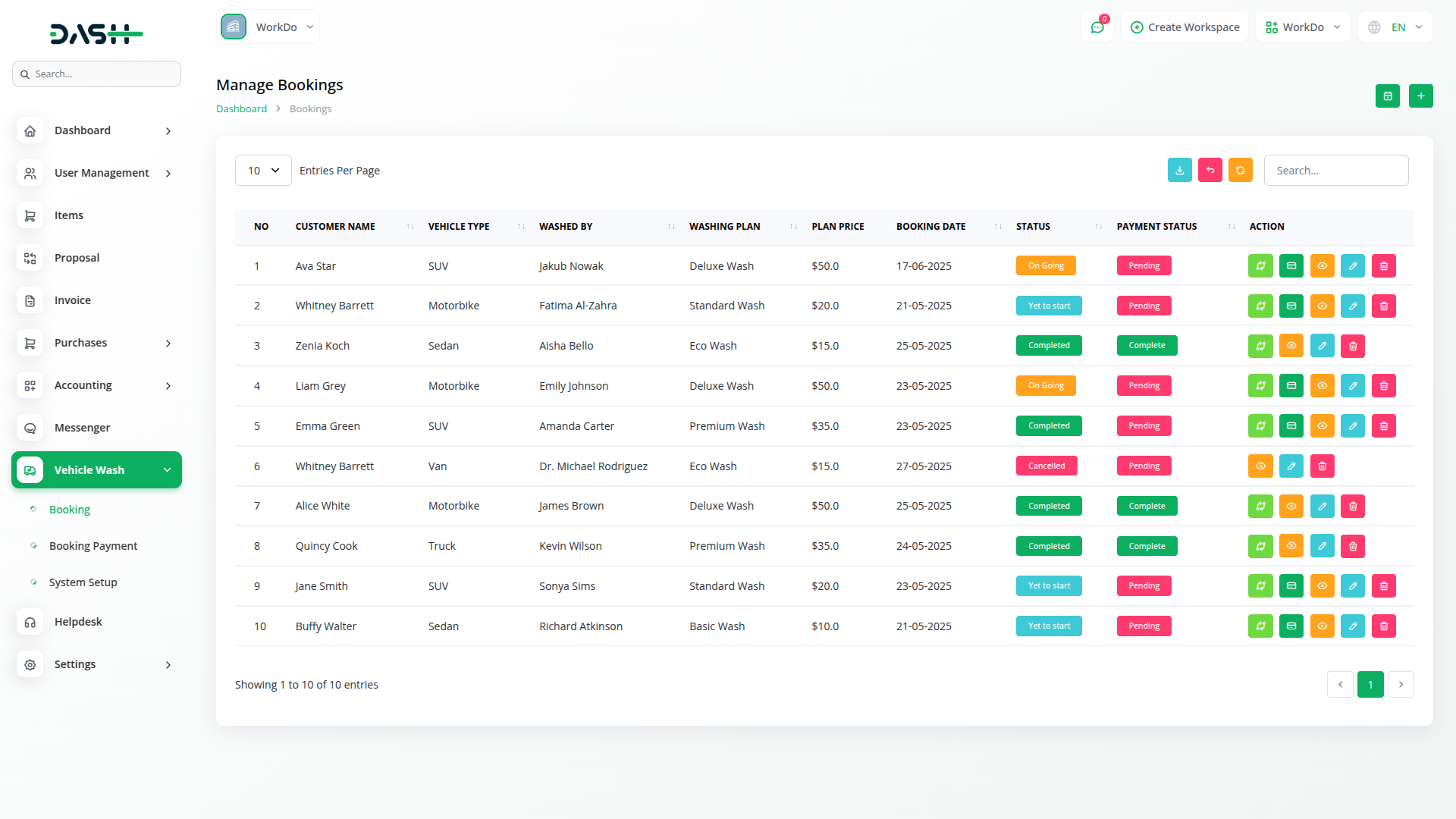Delete Ava Star's booking via trash icon
The height and width of the screenshot is (819, 1456).
[1383, 266]
